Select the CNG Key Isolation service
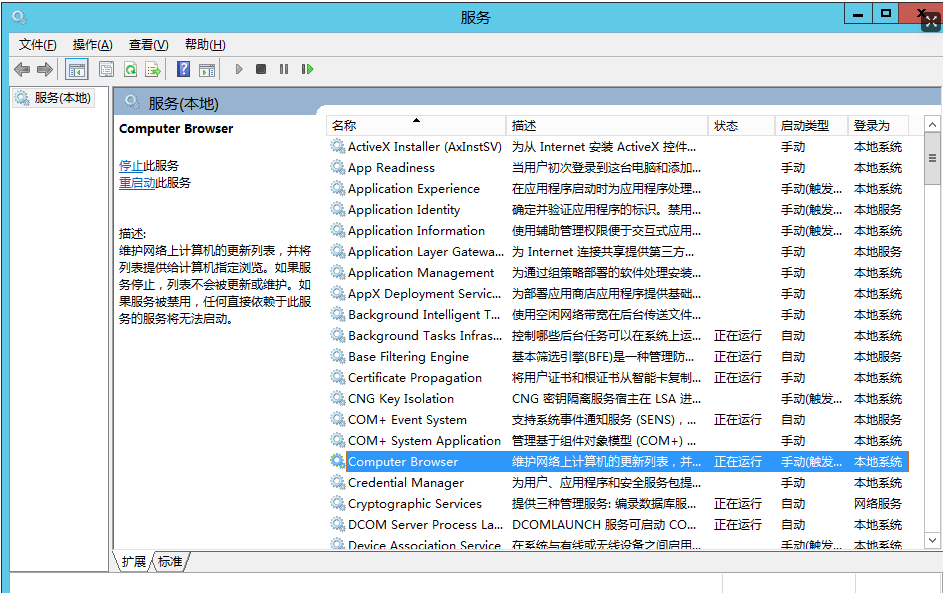943x593 pixels. 618,398
